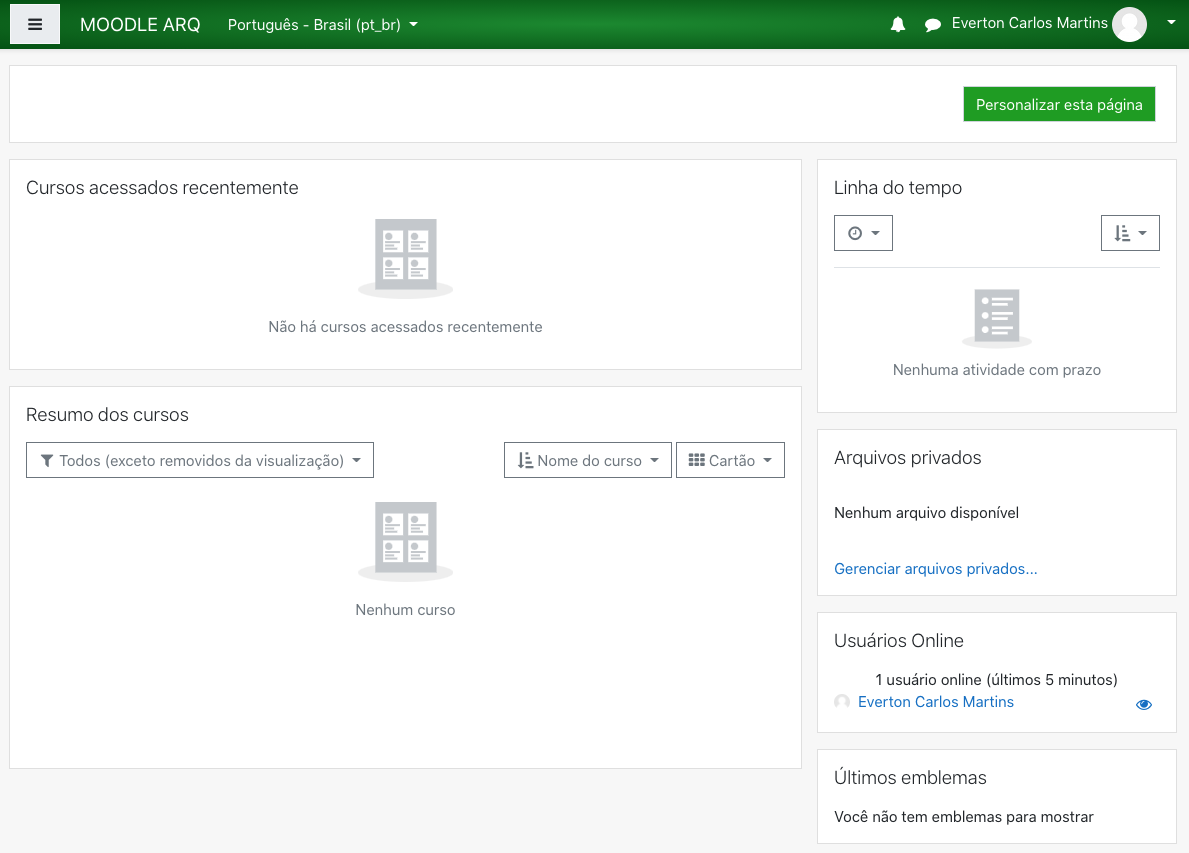Click 'Você não tem emblemas para mostrar' text
This screenshot has height=853, width=1189.
963,817
